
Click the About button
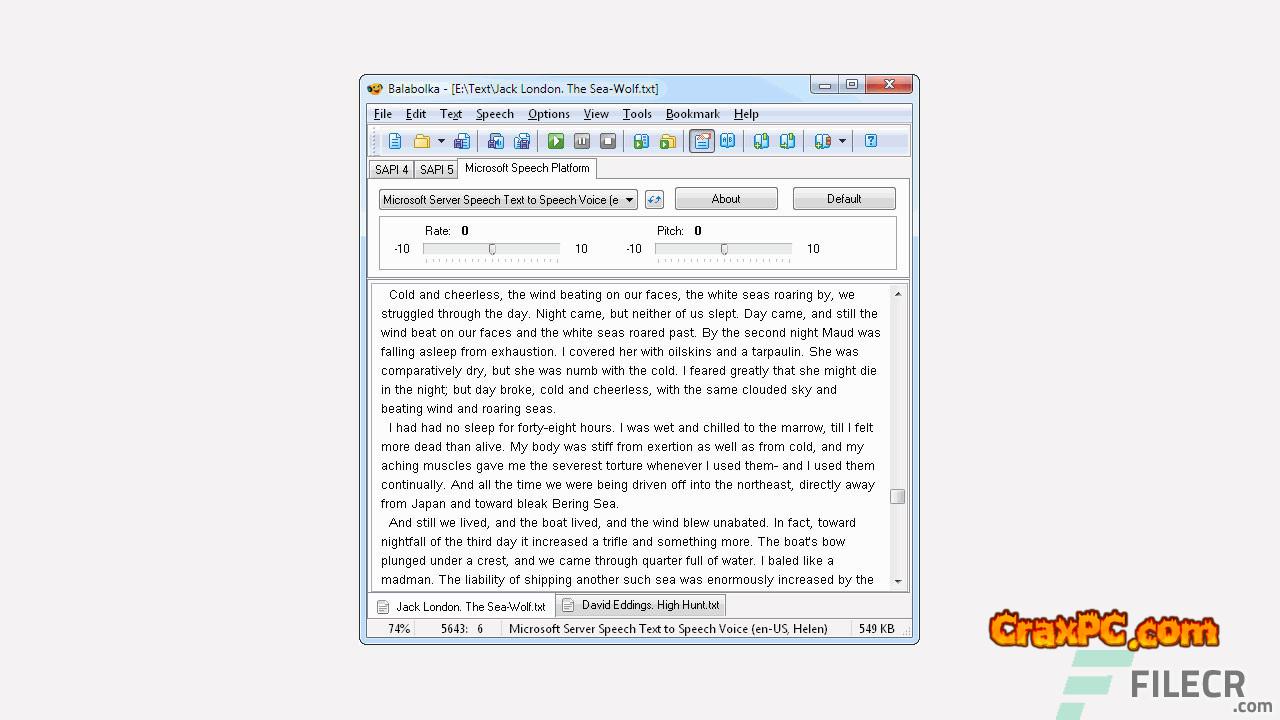[x=726, y=199]
